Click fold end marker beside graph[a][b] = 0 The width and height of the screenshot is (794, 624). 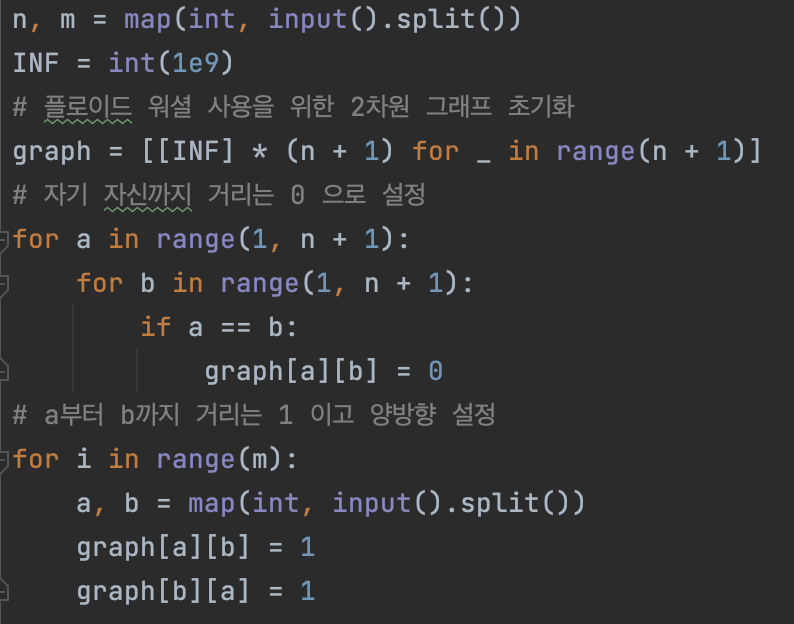click(x=3, y=372)
